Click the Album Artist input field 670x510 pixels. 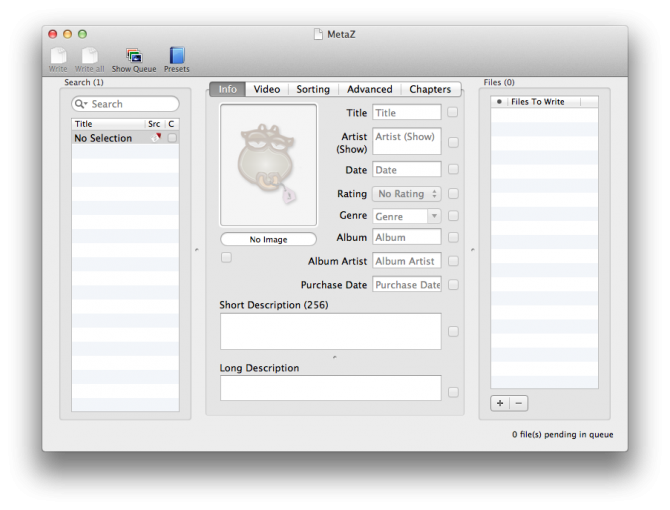point(407,261)
